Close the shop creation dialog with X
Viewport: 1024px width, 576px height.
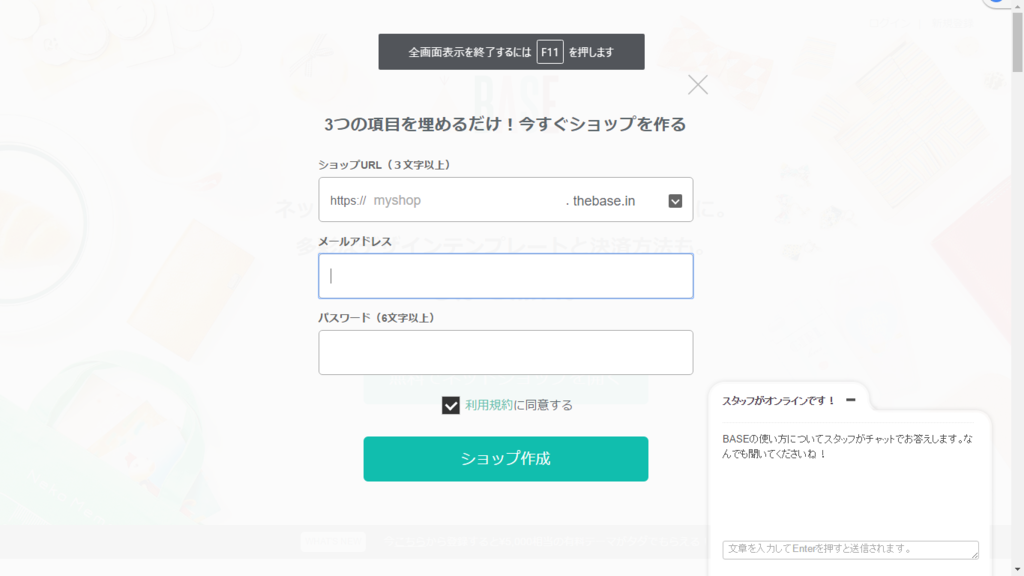coord(697,84)
